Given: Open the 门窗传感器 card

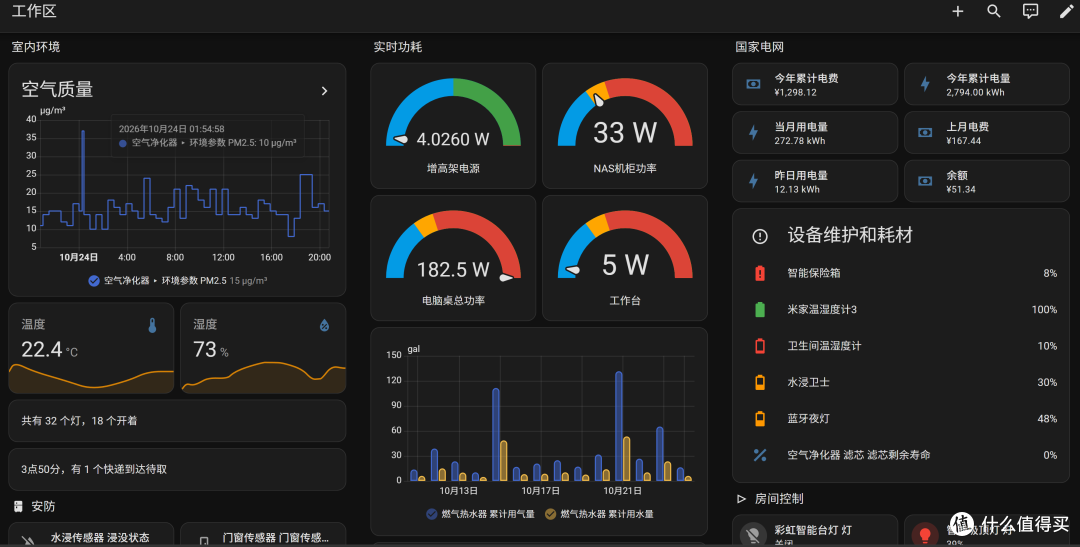Looking at the screenshot, I should pos(263,535).
